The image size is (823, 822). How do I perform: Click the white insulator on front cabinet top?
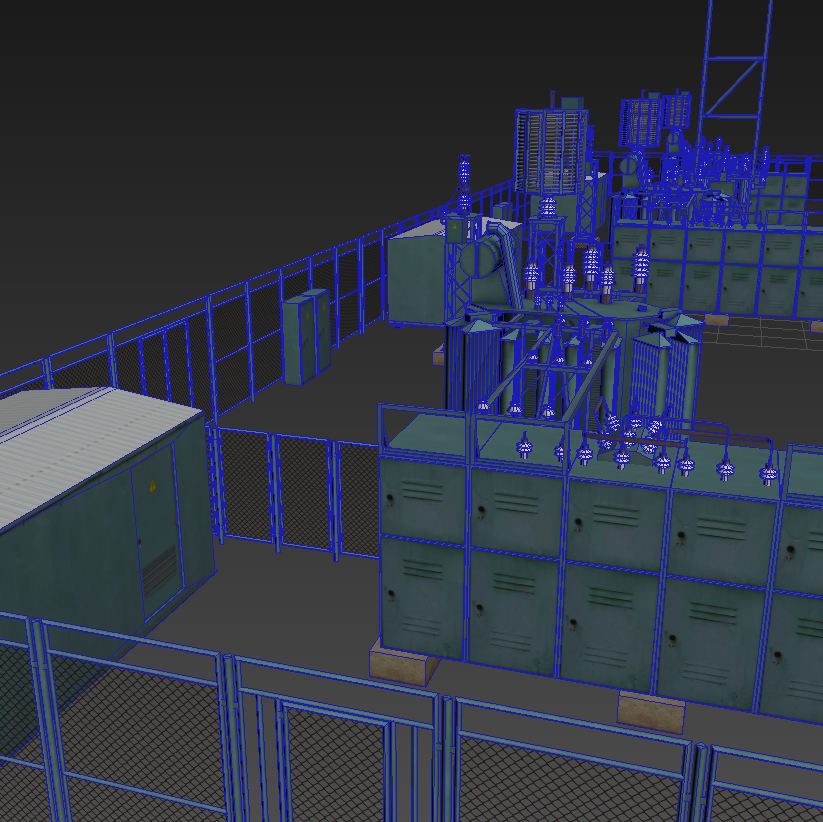(524, 447)
